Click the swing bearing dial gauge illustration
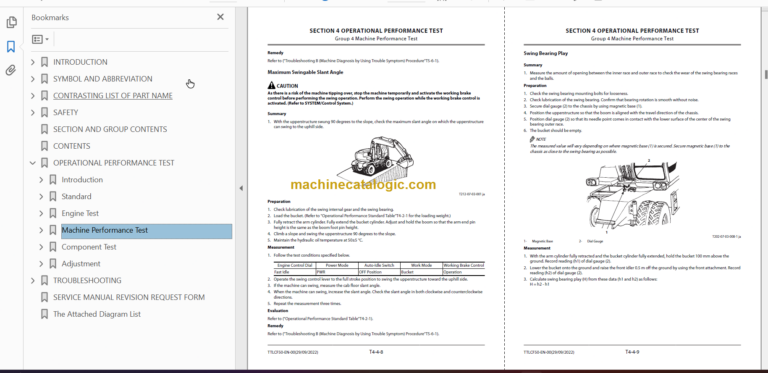This screenshot has width=768, height=373. pyautogui.click(x=633, y=196)
